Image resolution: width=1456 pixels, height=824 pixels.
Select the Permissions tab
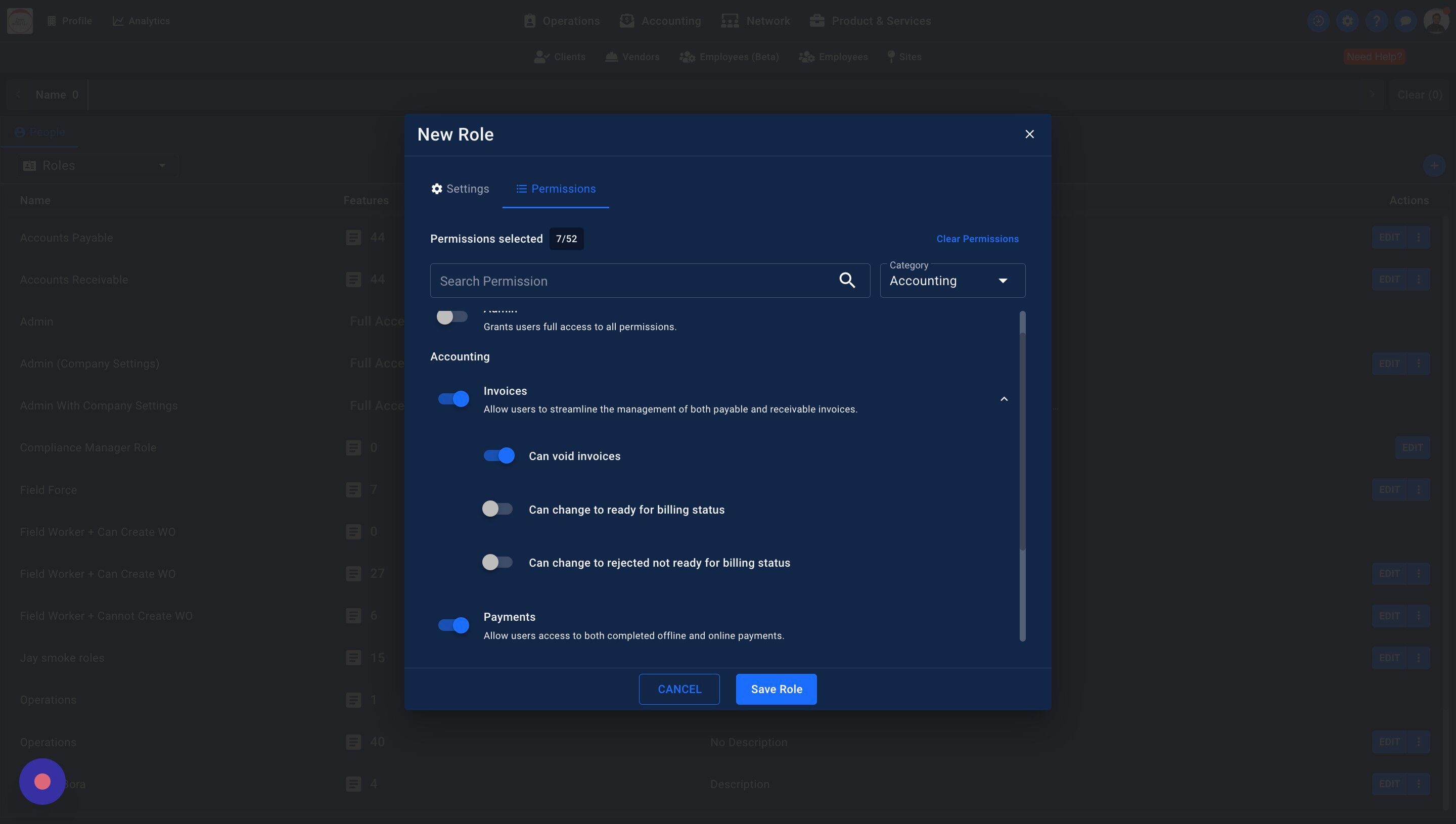click(556, 189)
